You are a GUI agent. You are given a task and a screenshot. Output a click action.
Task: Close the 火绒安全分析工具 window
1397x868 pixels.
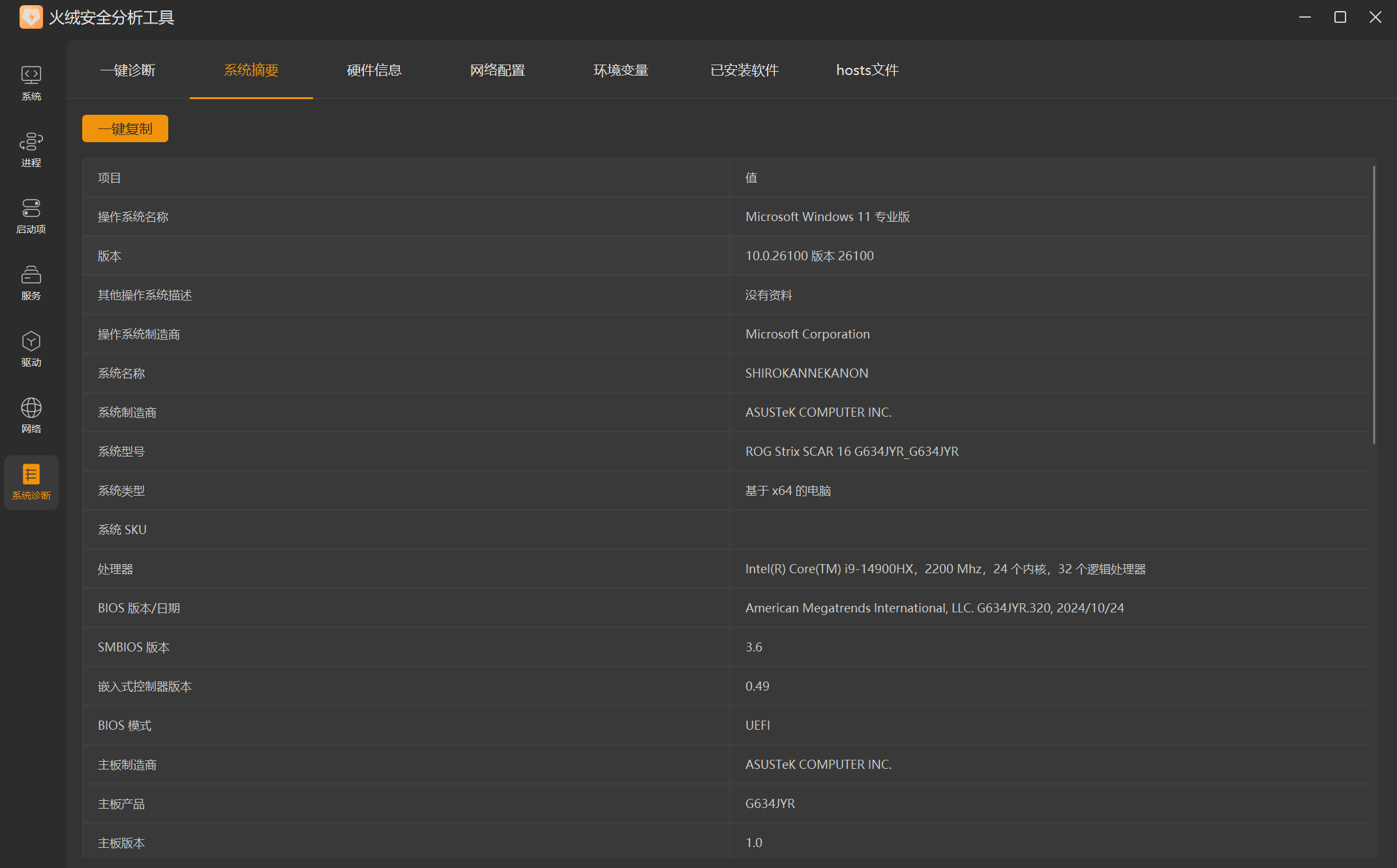click(x=1375, y=17)
